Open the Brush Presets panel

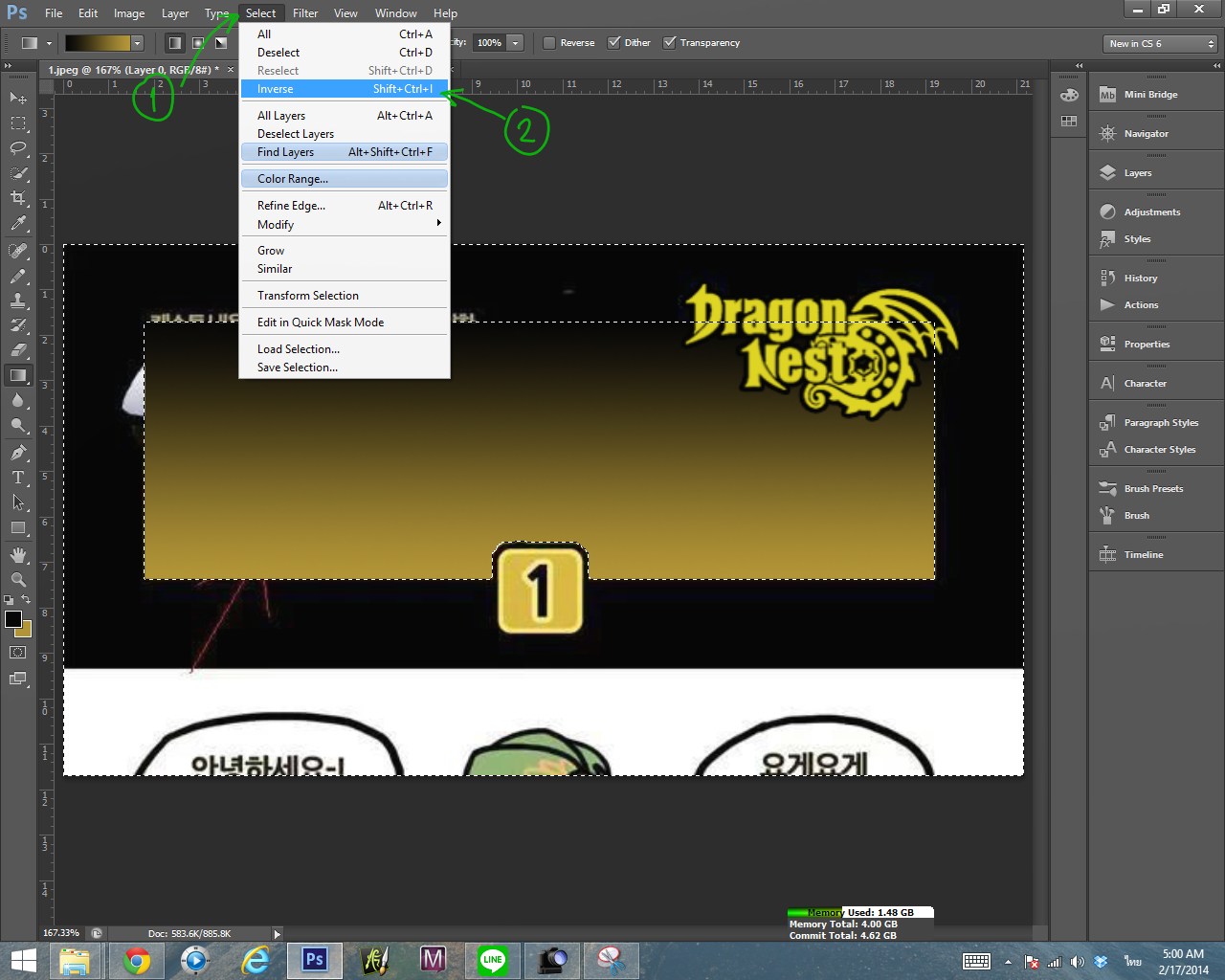click(1156, 489)
